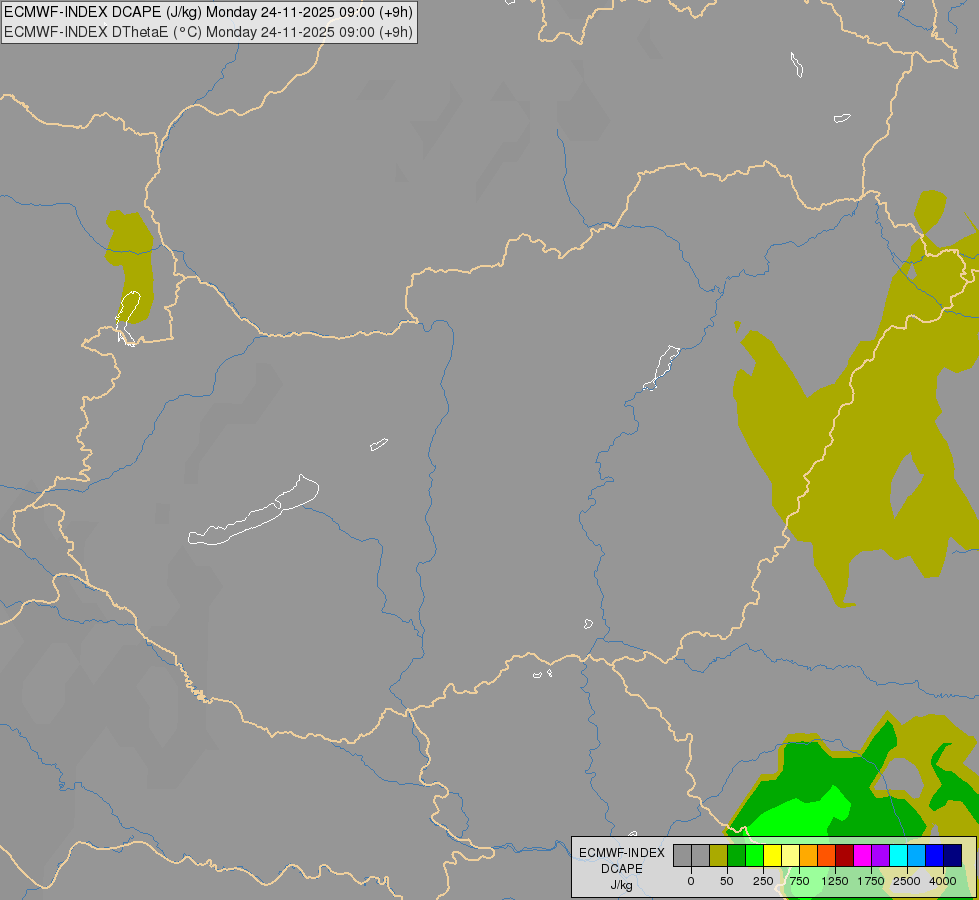The height and width of the screenshot is (900, 979).
Task: Pick the light blue legend swatch
Action: coord(917,855)
